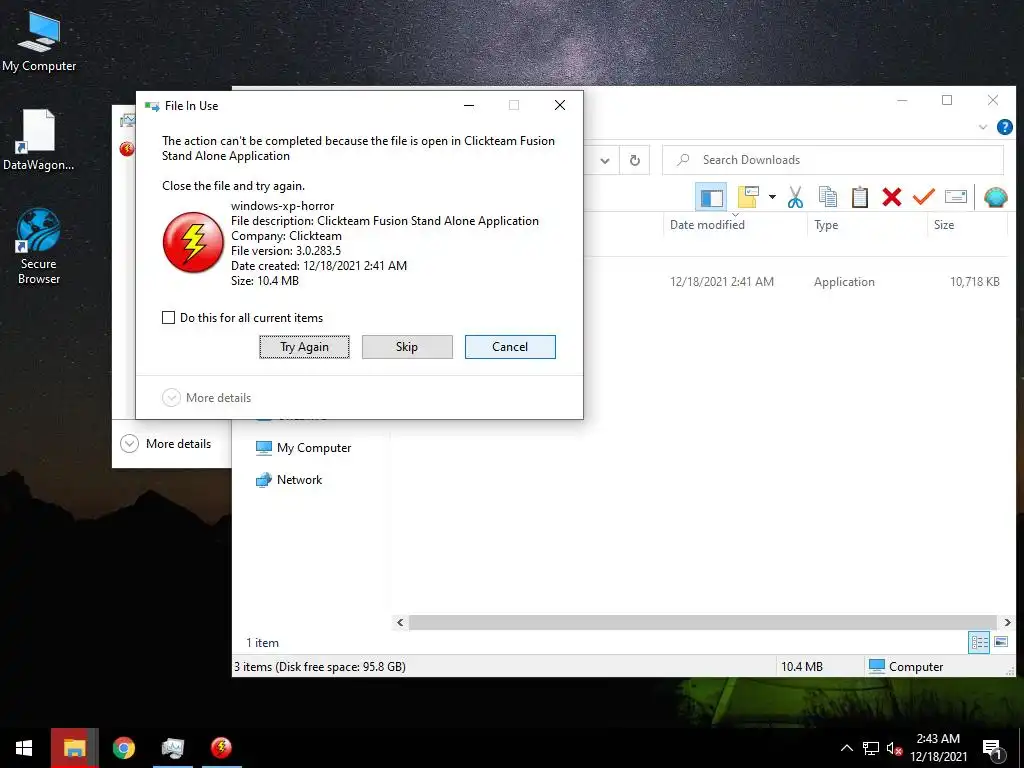Screen dimensions: 1024x768
Task: Click '1 item' count in Explorer
Action: [263, 643]
